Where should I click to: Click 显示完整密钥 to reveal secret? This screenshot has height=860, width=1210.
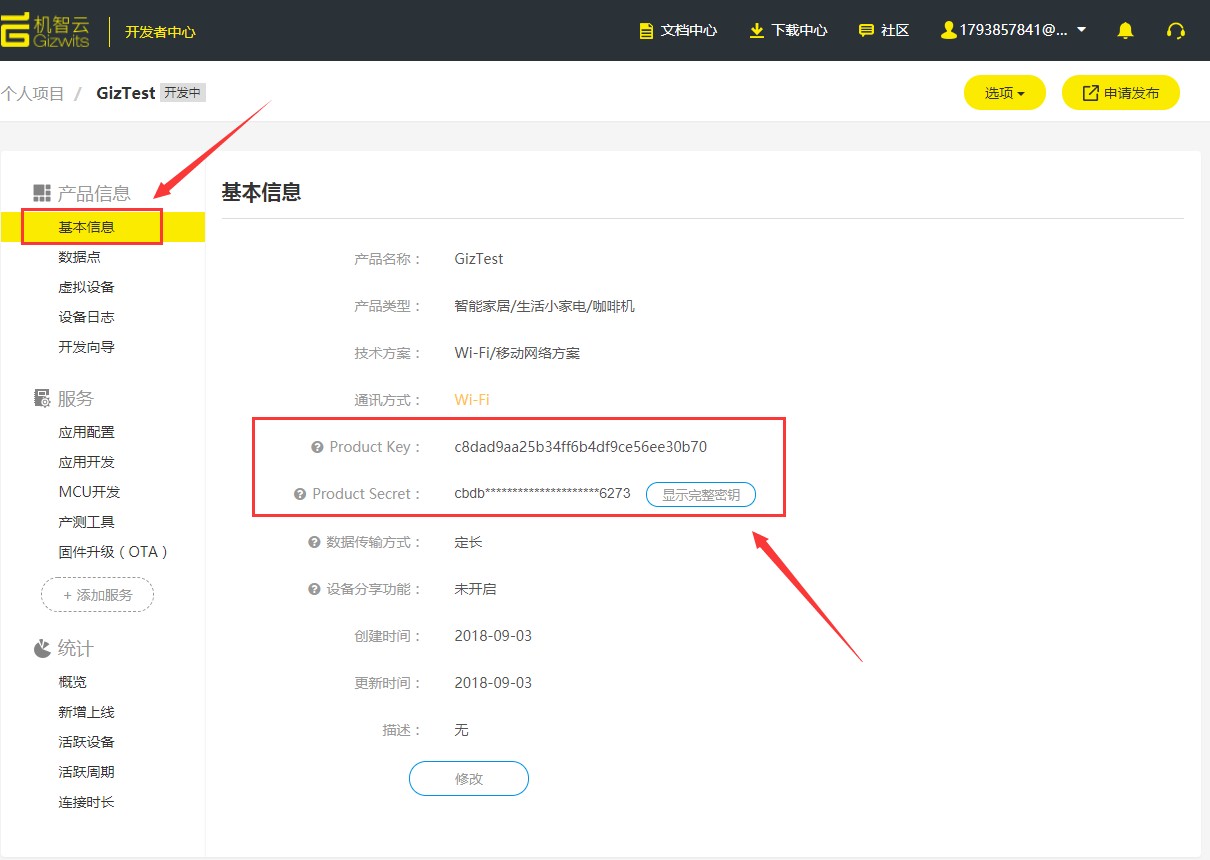pyautogui.click(x=700, y=494)
